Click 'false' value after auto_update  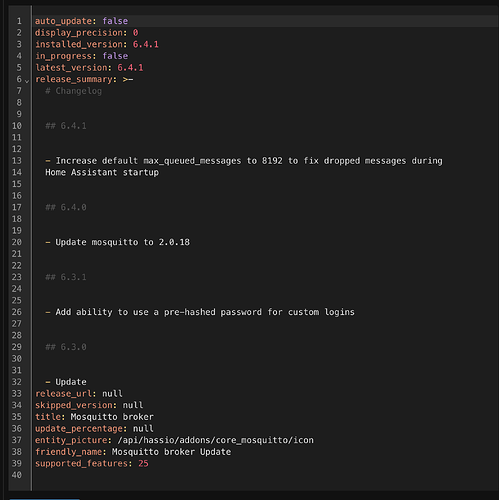tap(115, 21)
